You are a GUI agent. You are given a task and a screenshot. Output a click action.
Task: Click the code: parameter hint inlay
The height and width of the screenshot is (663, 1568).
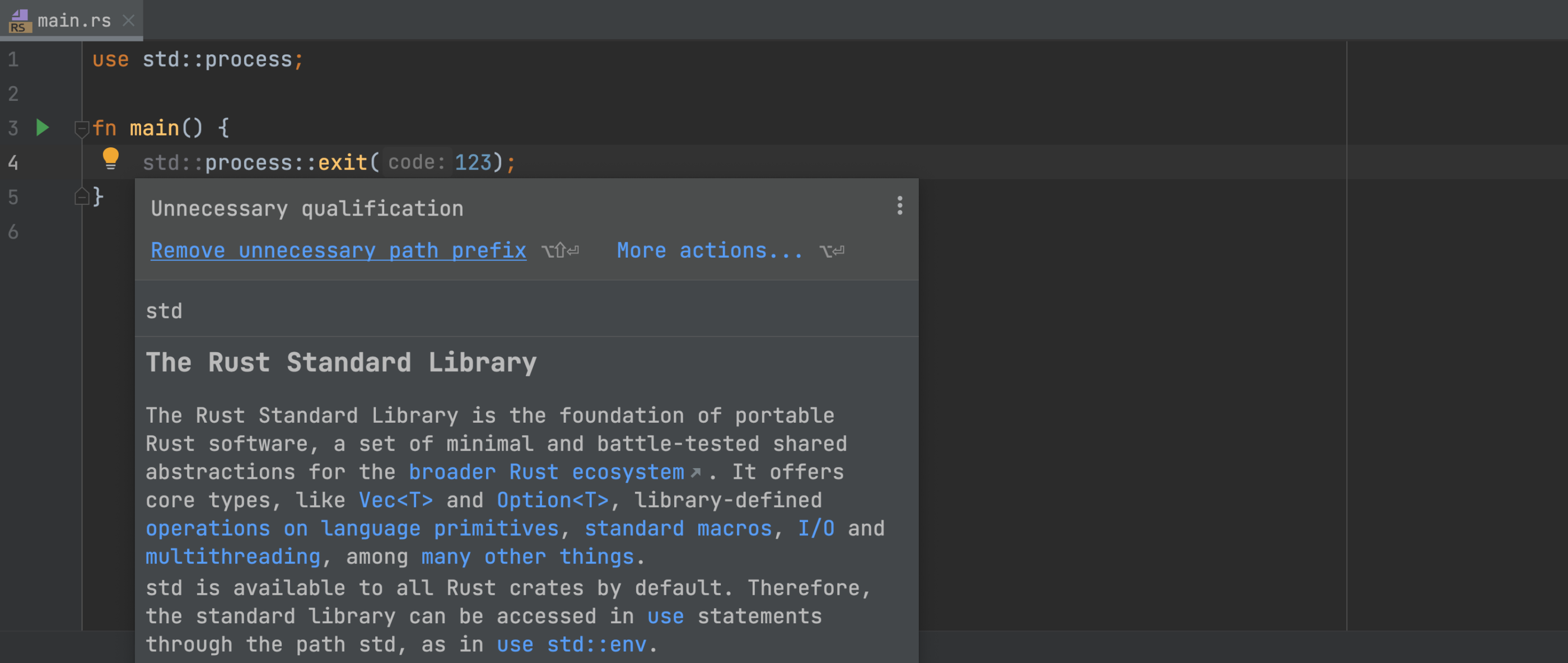click(417, 162)
